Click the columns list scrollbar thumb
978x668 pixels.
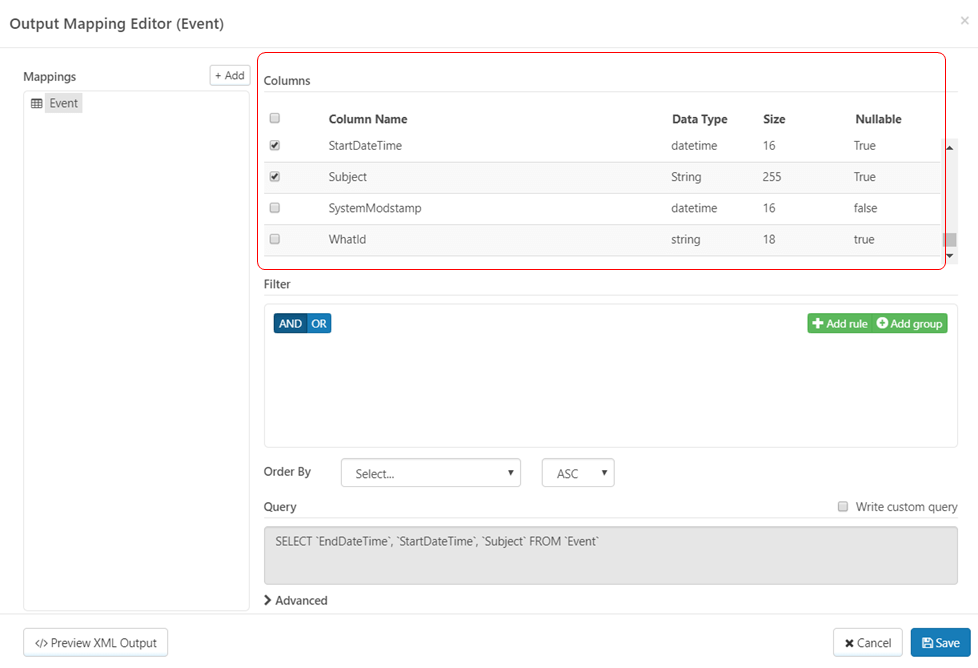[x=950, y=240]
